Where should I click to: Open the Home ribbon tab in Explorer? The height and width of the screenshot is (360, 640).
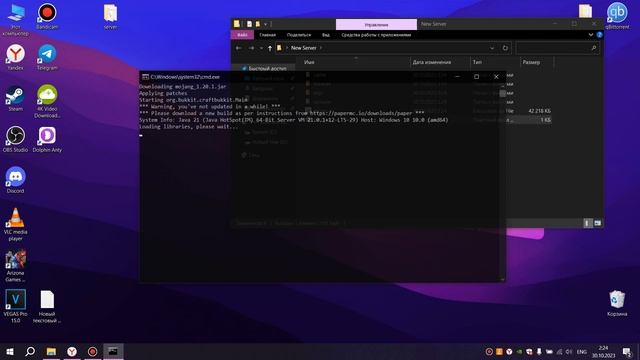[x=267, y=35]
